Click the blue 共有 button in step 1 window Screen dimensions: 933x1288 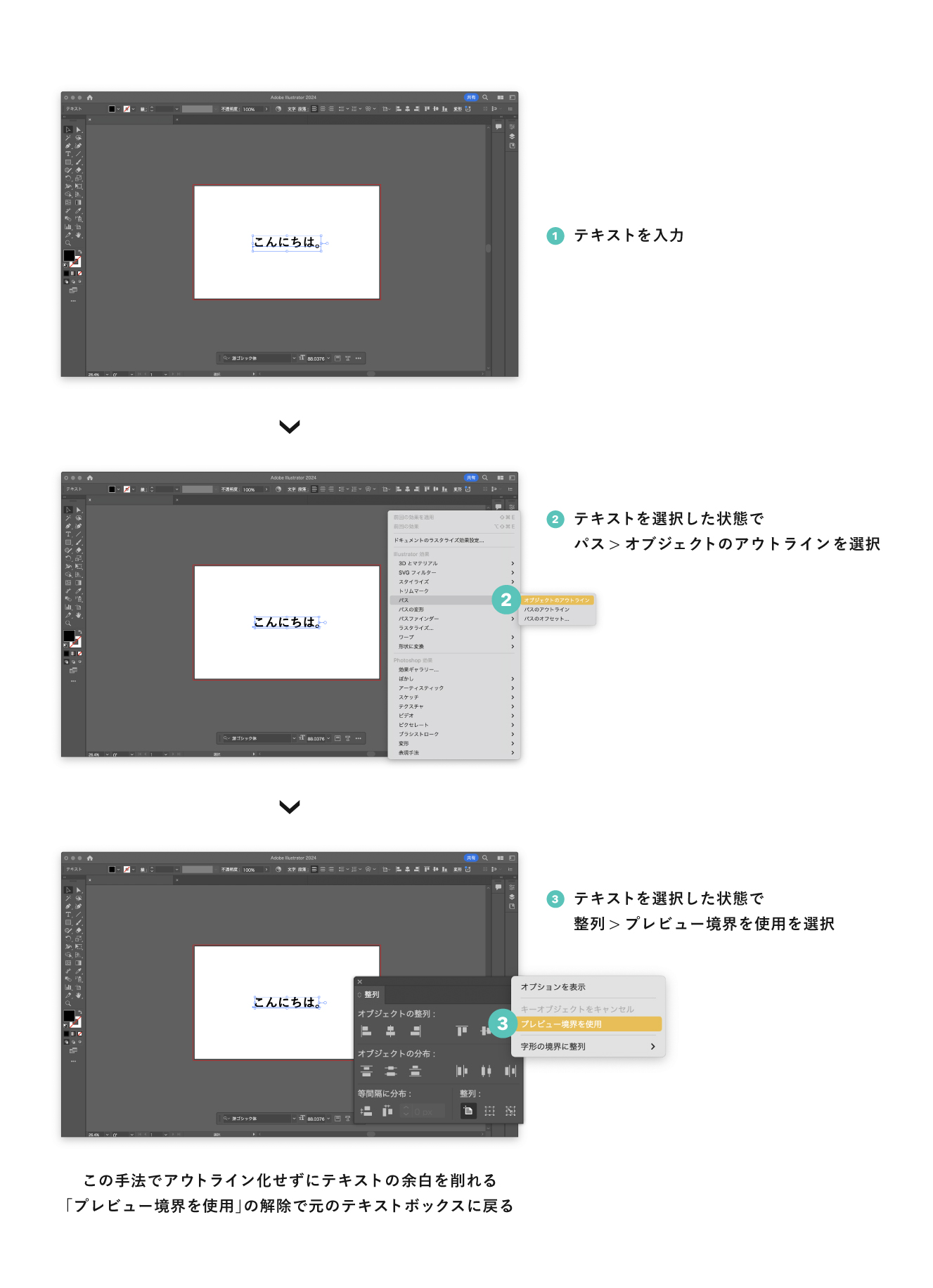(471, 98)
